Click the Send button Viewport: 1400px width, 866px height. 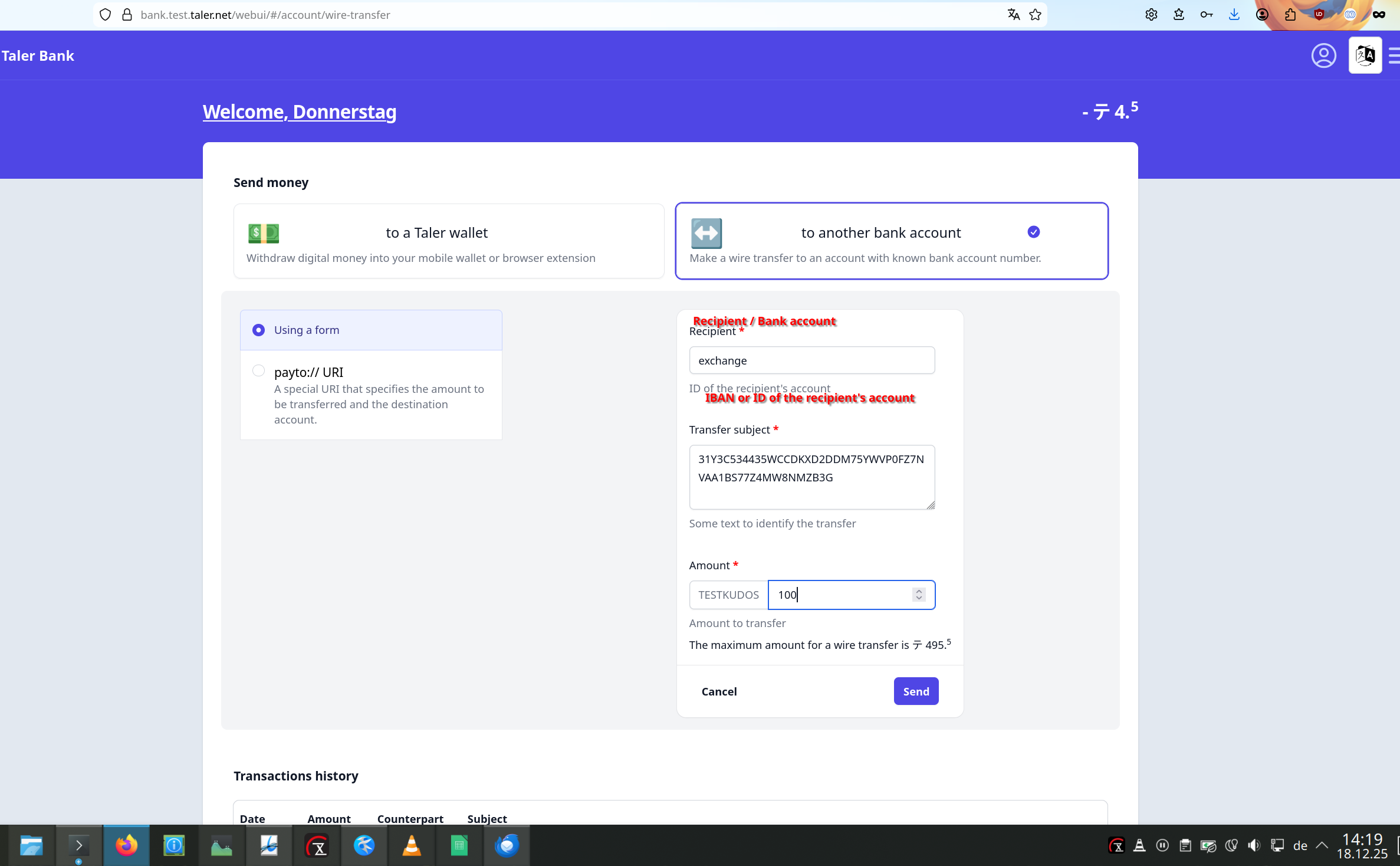[915, 691]
